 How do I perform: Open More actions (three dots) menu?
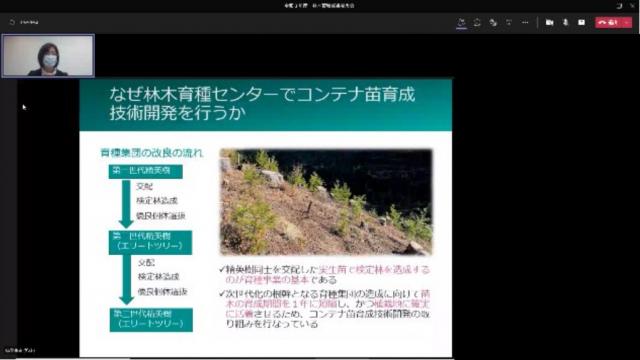point(525,22)
